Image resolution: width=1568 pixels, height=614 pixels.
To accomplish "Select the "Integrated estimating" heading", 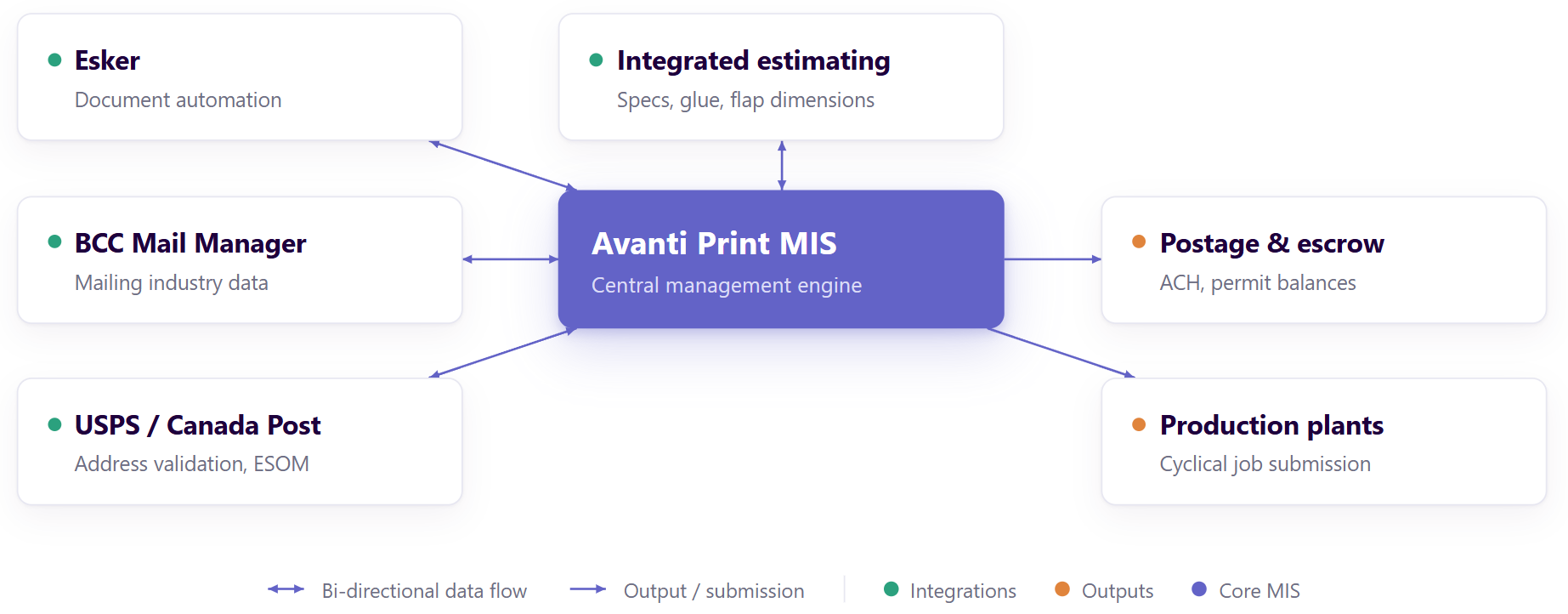I will click(x=754, y=61).
